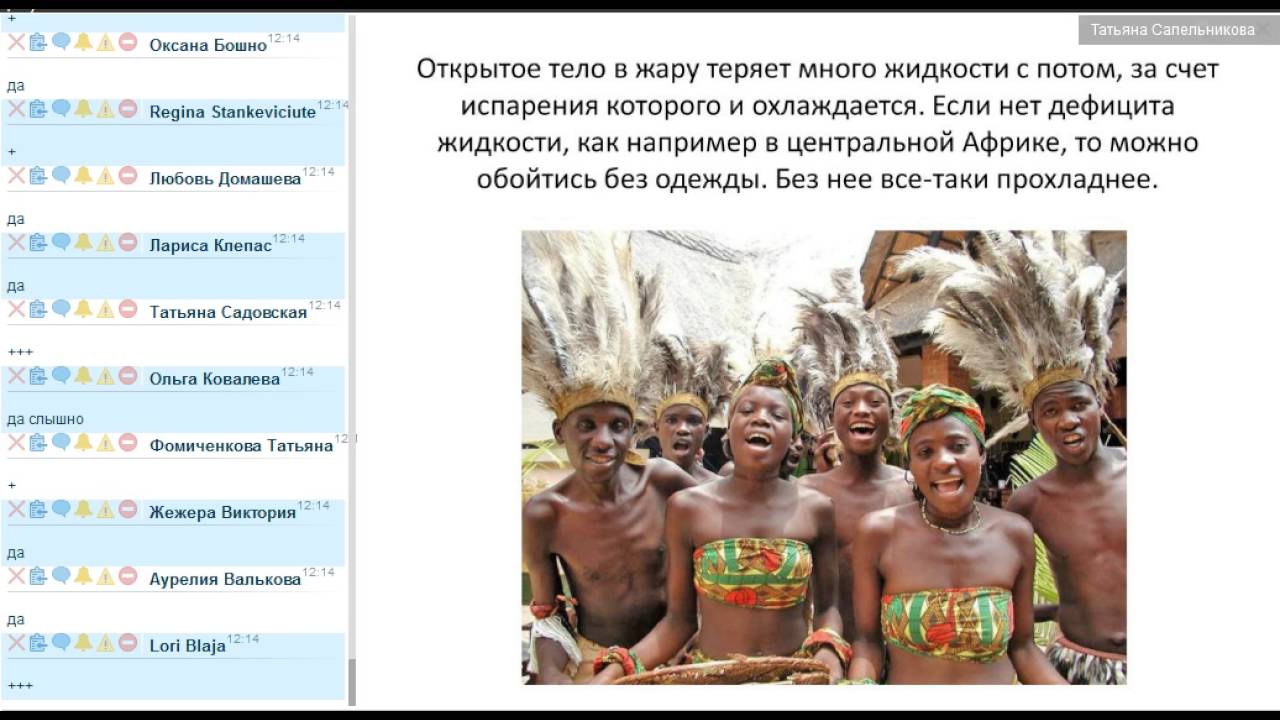Click clipboard icon beside Лариса Клепас
1280x720 pixels.
point(38,242)
